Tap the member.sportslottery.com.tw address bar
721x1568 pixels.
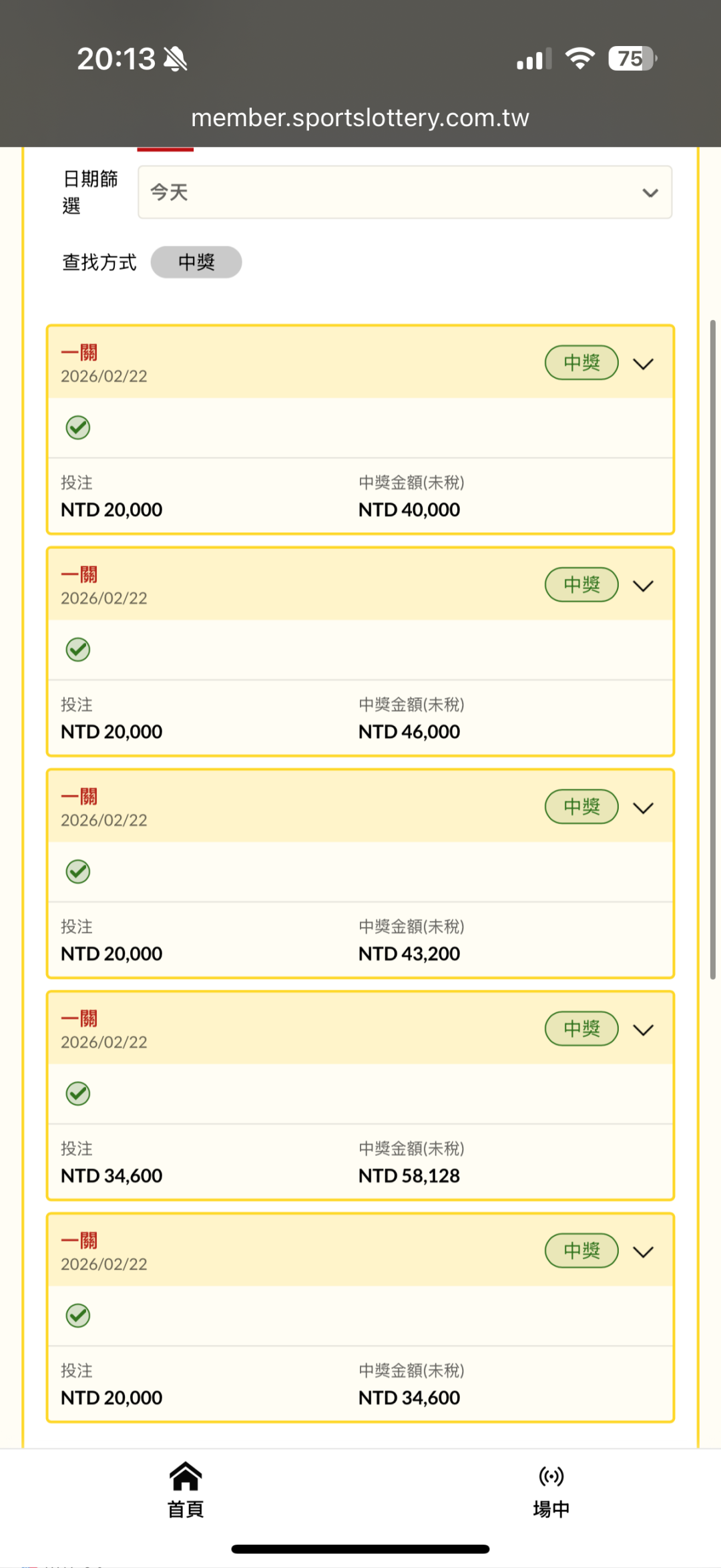pos(360,118)
